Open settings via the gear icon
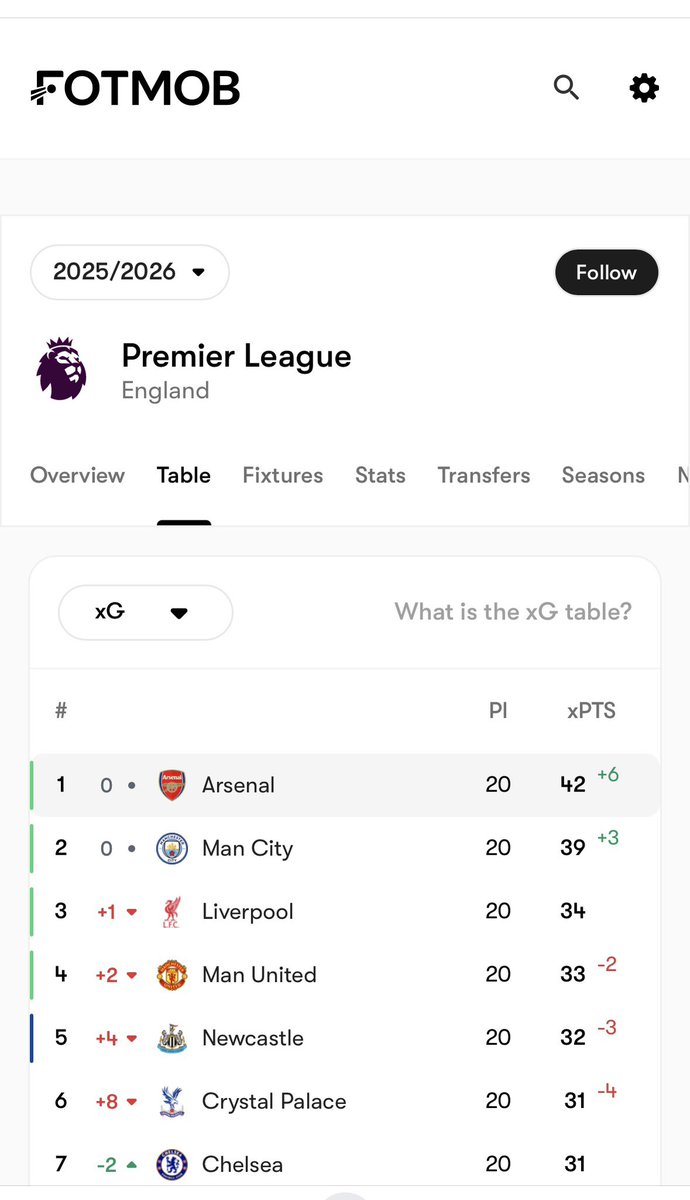This screenshot has width=690, height=1200. pos(644,88)
